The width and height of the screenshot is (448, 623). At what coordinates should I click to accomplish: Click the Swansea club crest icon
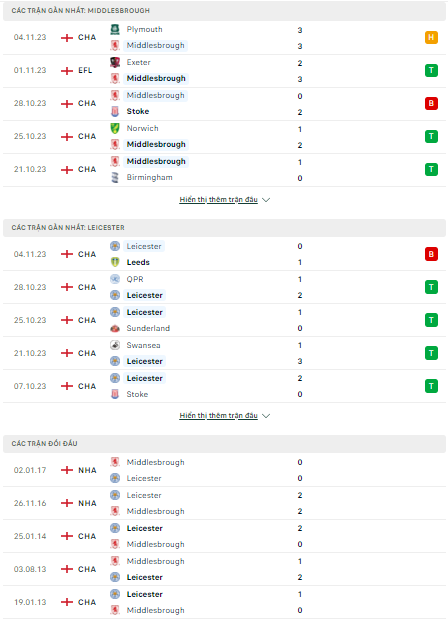tap(115, 345)
